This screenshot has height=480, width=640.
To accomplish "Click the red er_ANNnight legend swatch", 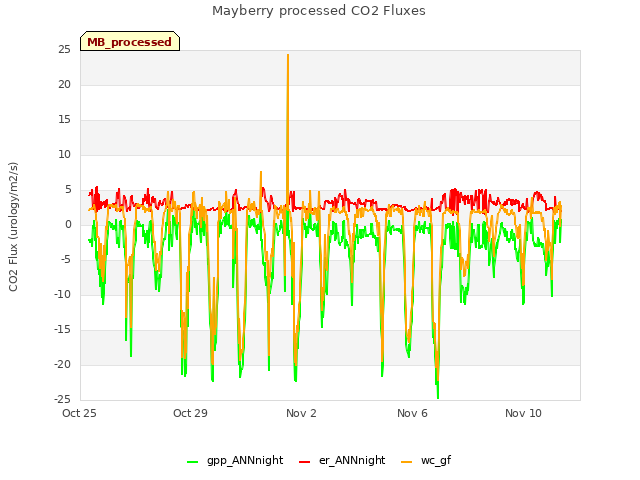I will pyautogui.click(x=304, y=462).
